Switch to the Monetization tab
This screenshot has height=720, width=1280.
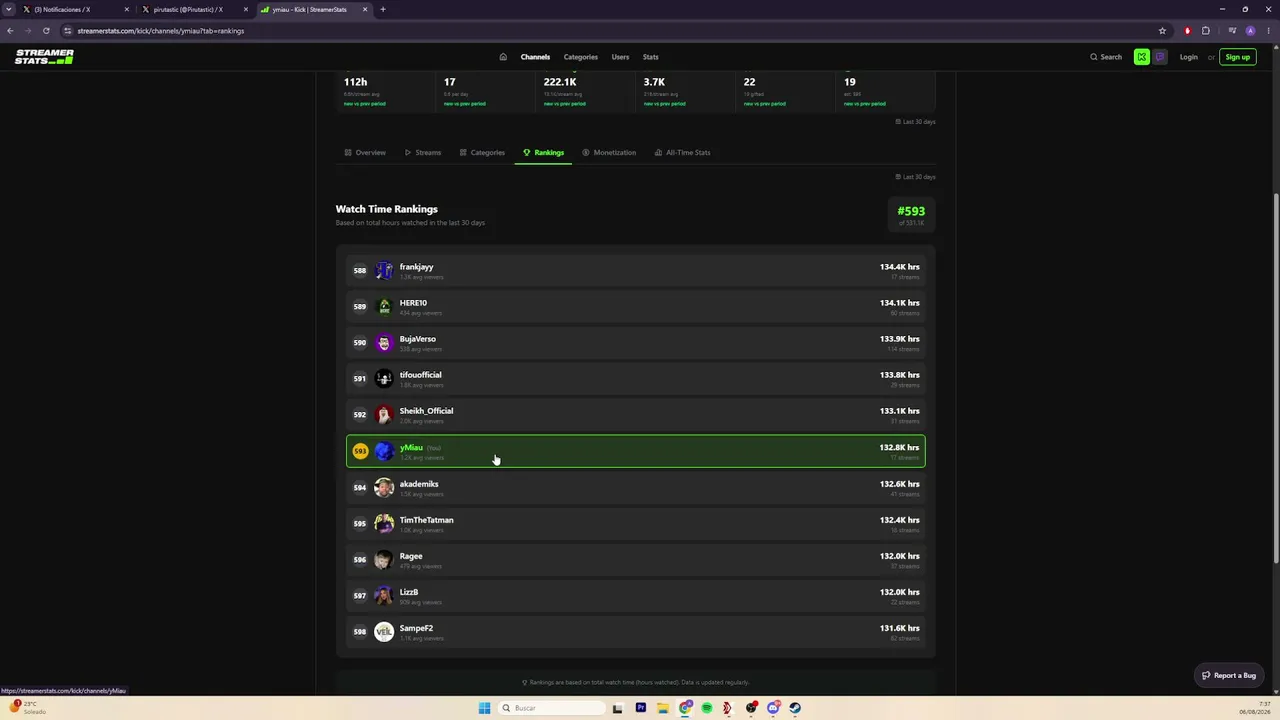tap(609, 153)
